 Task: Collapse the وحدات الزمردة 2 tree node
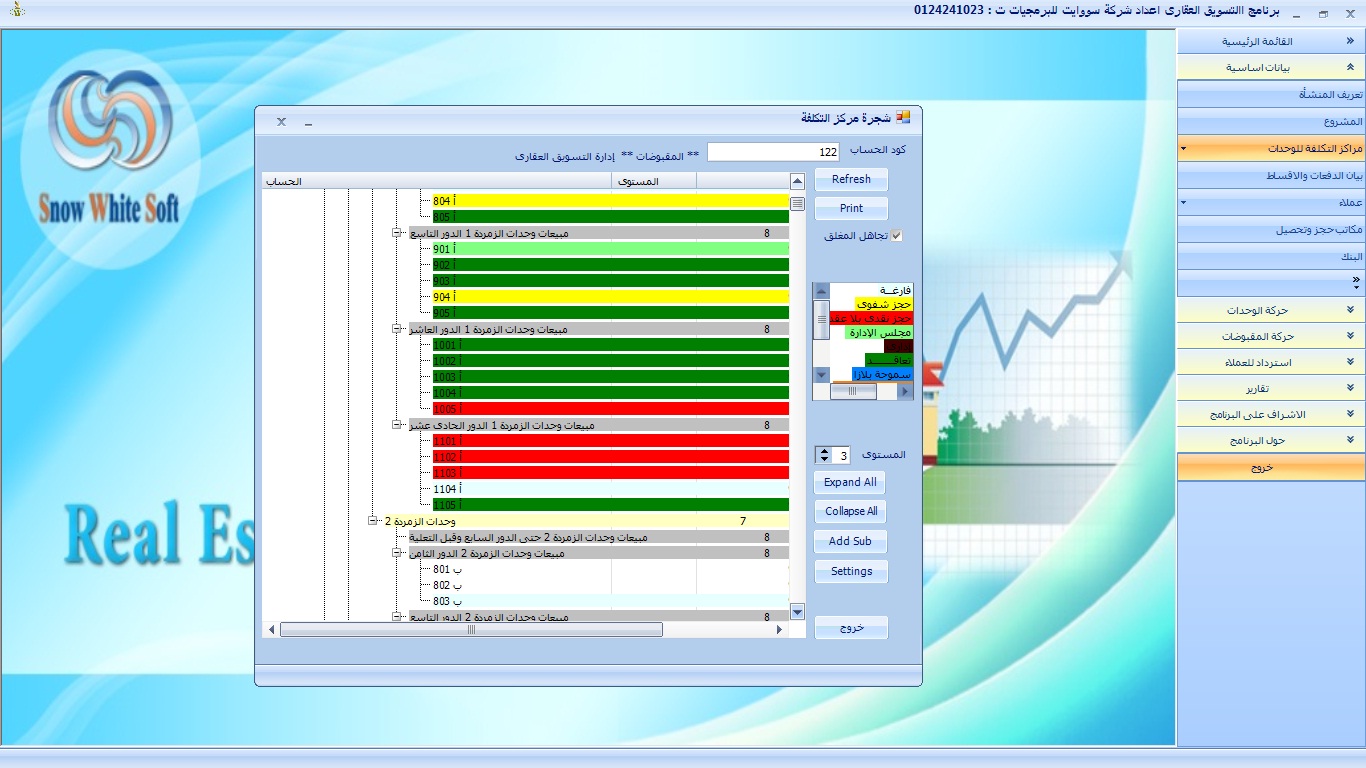pyautogui.click(x=373, y=521)
